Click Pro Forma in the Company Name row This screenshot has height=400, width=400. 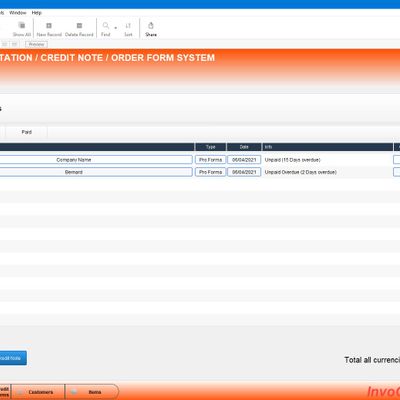[210, 160]
